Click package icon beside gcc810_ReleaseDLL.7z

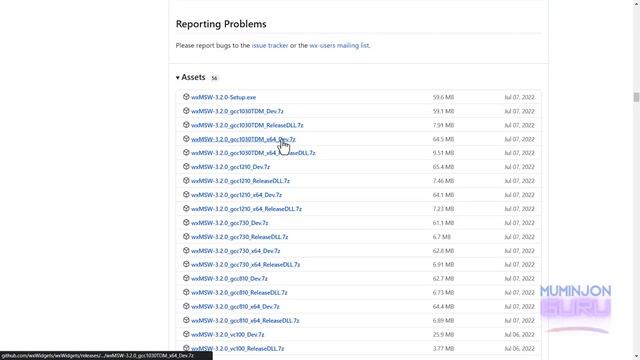pyautogui.click(x=186, y=292)
